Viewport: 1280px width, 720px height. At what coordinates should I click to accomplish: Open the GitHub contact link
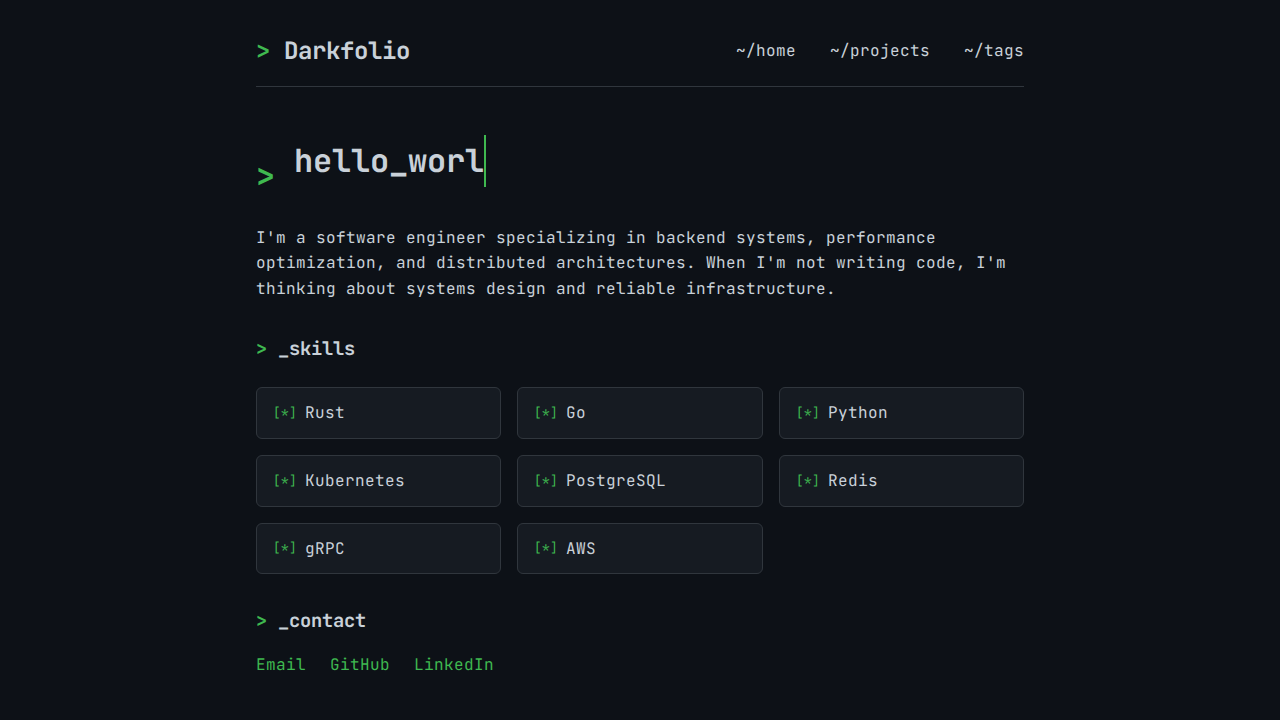point(360,664)
